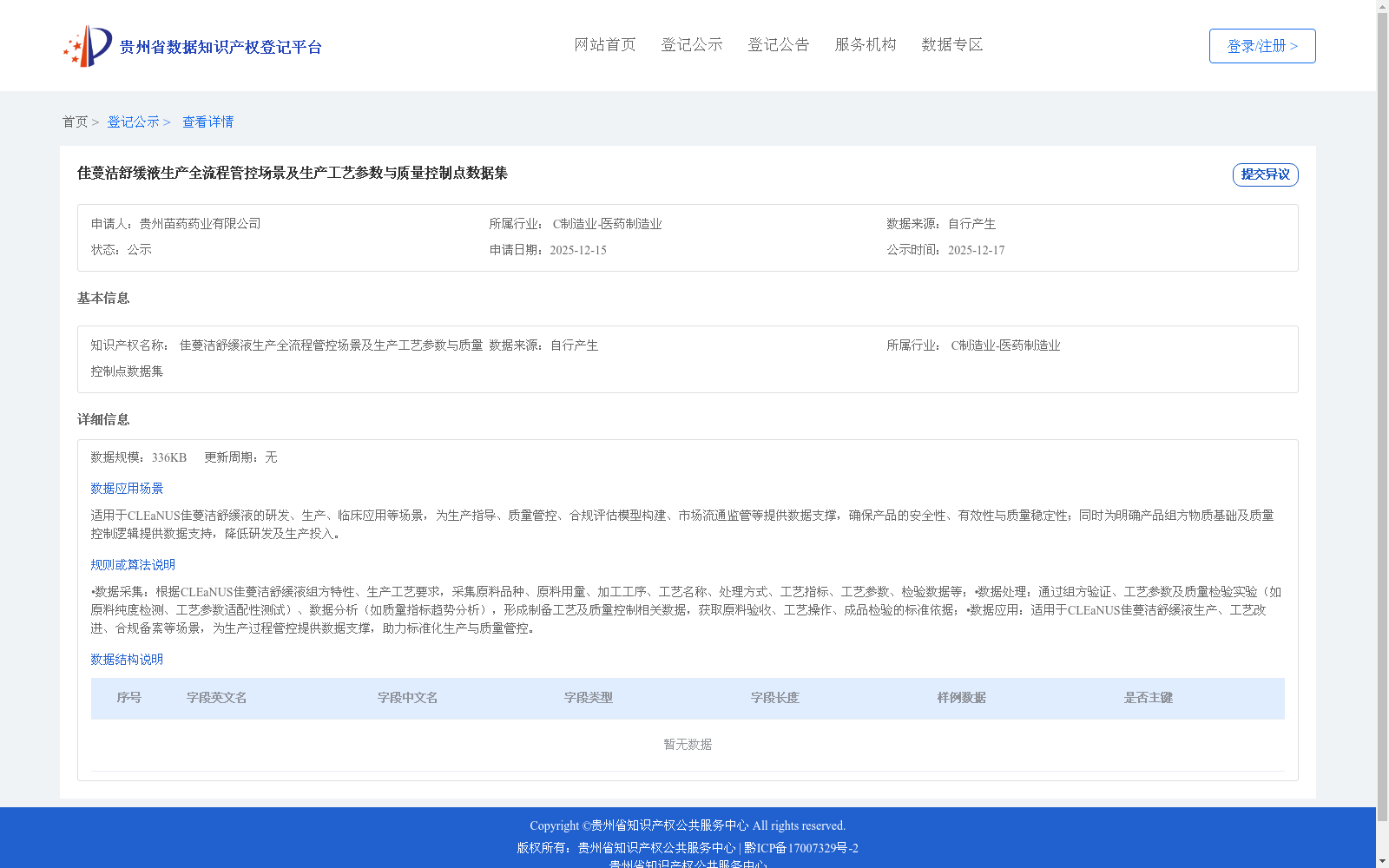Click the platform title 贵州省数据知识产权登记平台
The width and height of the screenshot is (1389, 868).
221,47
